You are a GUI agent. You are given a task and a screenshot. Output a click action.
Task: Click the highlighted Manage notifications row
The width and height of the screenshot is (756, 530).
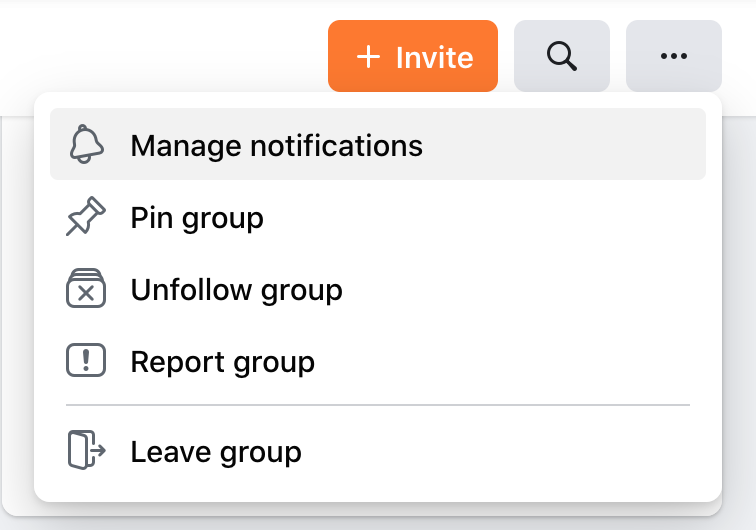(378, 144)
